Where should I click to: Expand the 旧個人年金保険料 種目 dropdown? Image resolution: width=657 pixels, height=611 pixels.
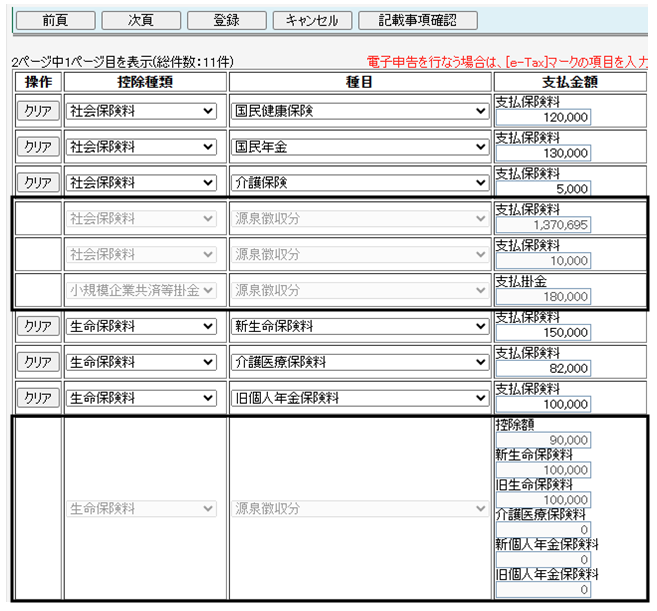(x=360, y=398)
